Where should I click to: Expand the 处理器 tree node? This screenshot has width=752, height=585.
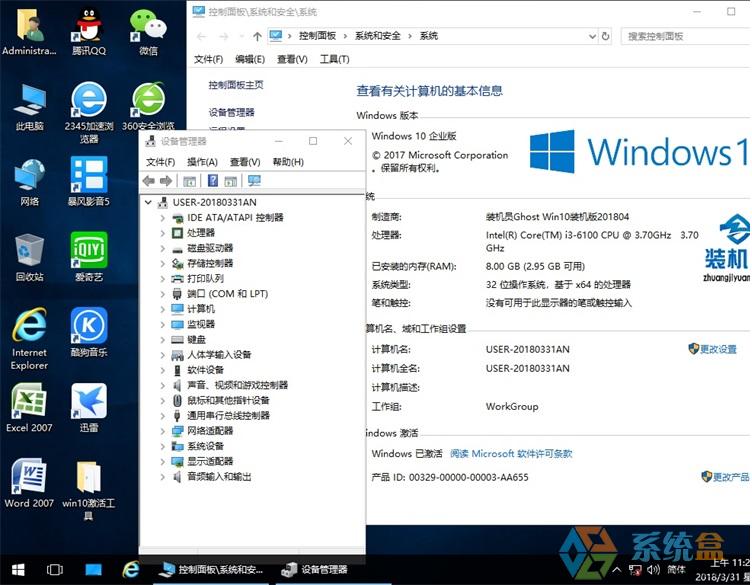pos(163,233)
